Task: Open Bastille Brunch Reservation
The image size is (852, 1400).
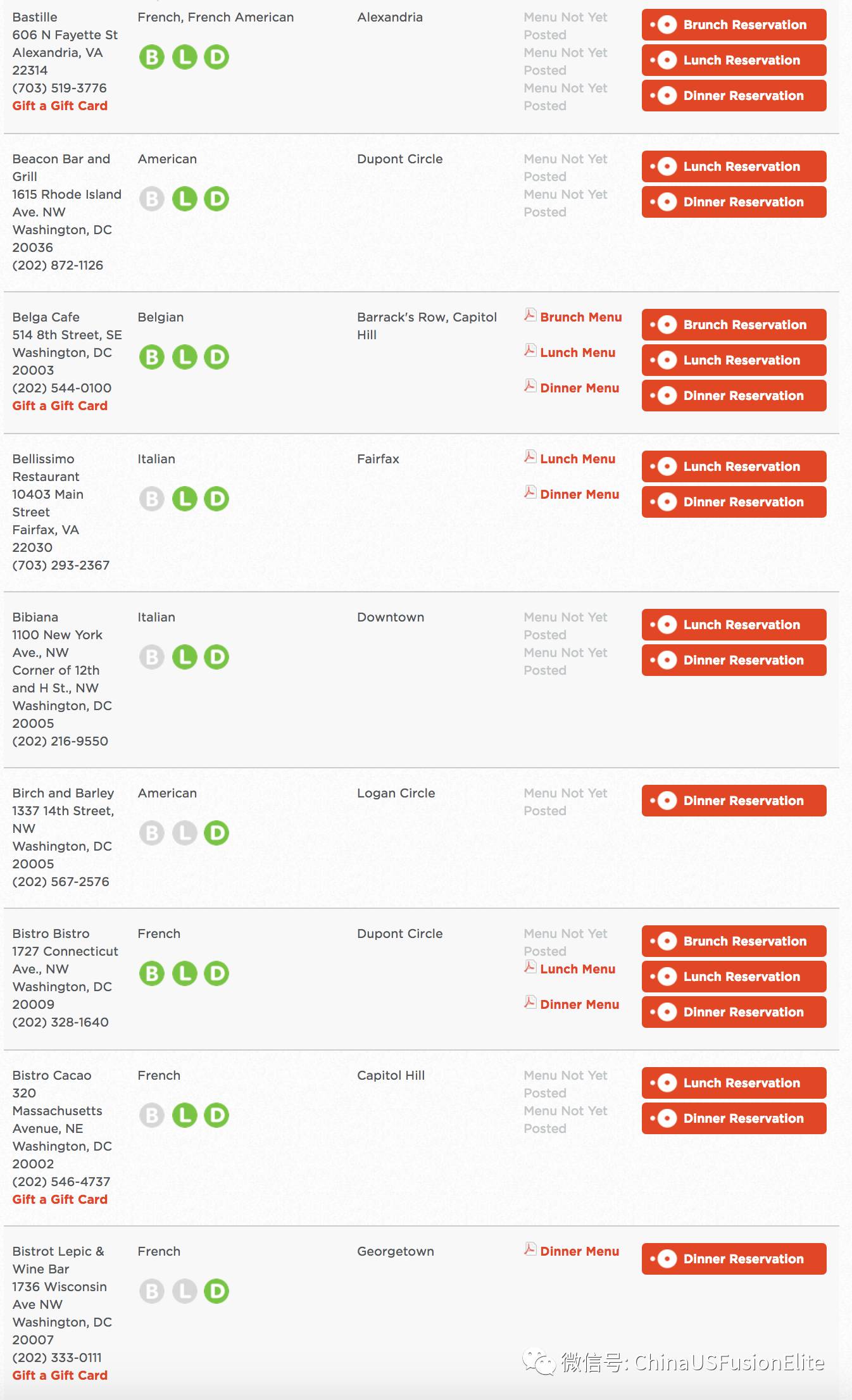Action: (734, 25)
